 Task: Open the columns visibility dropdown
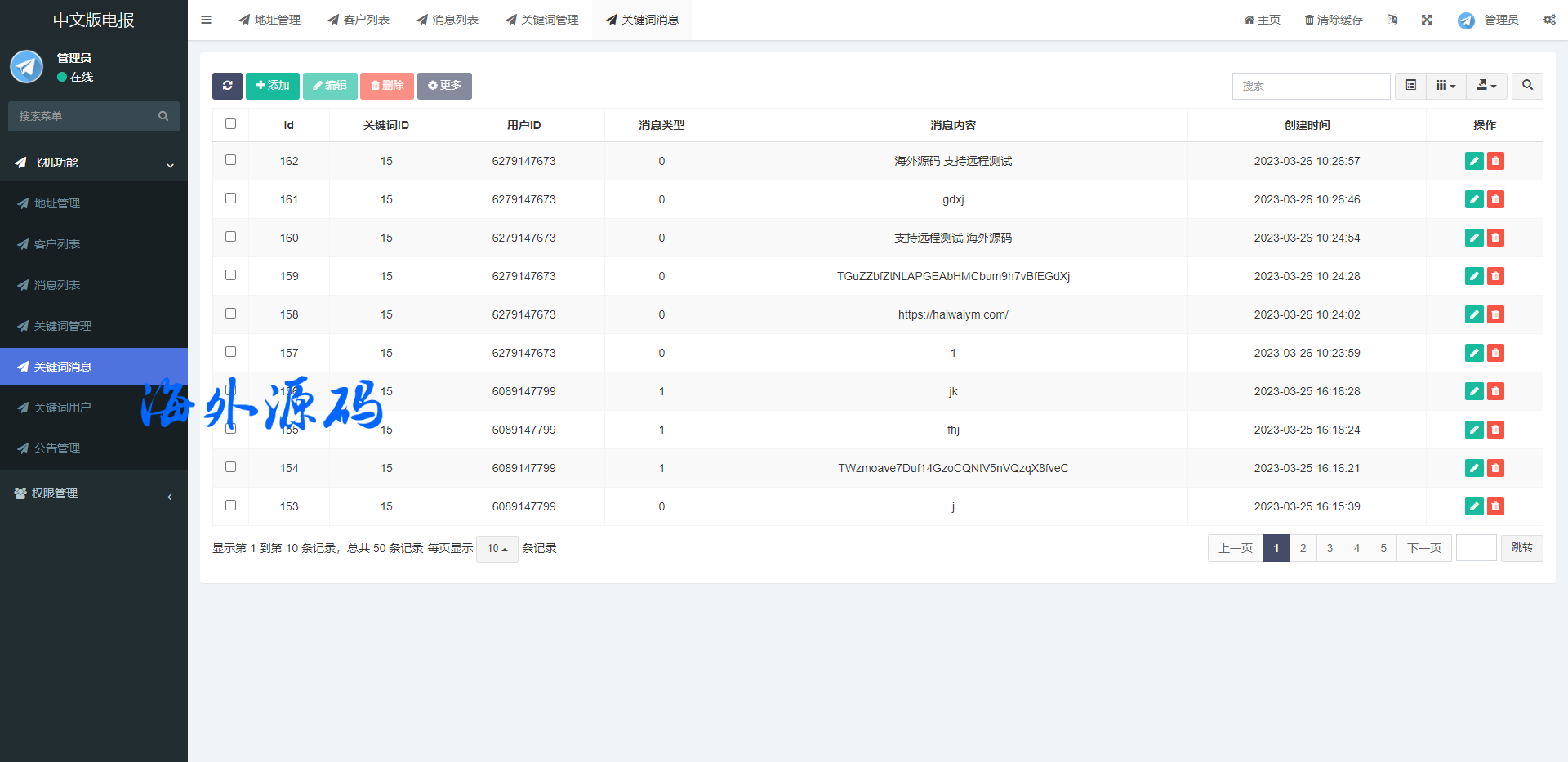click(1445, 86)
